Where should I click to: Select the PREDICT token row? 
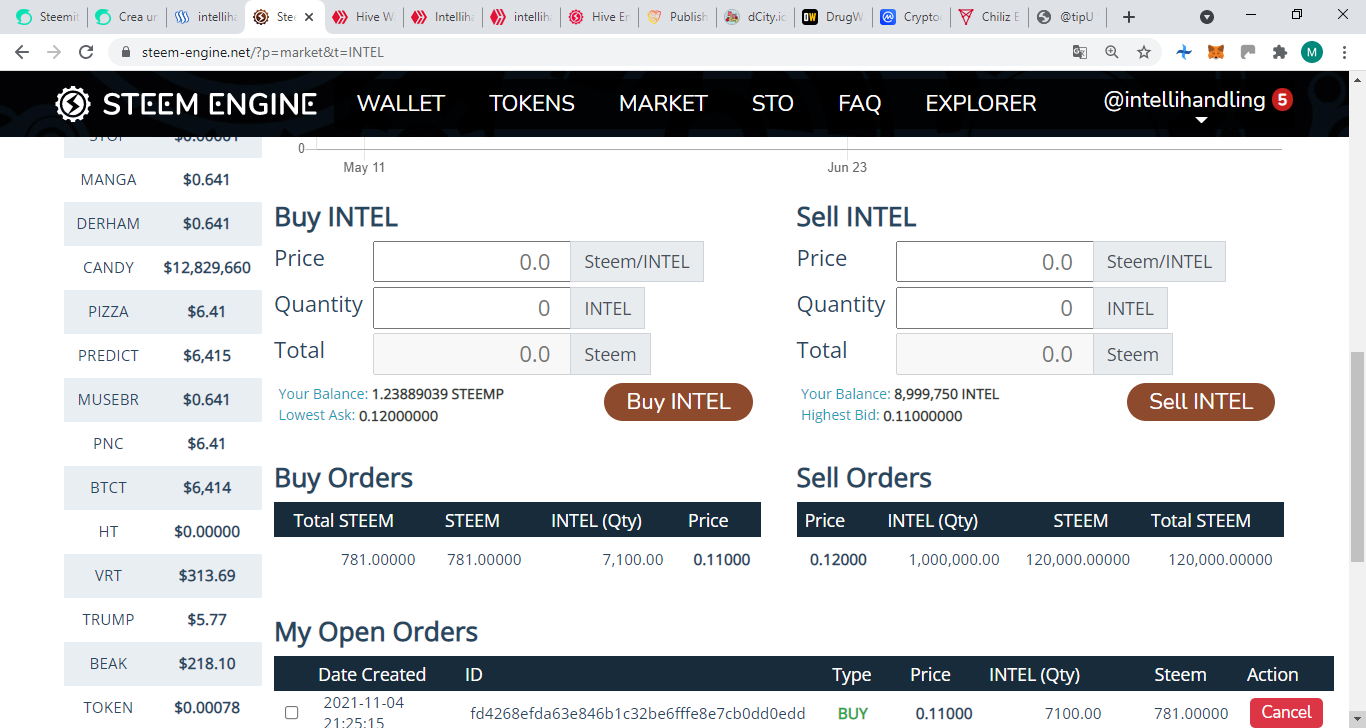163,356
